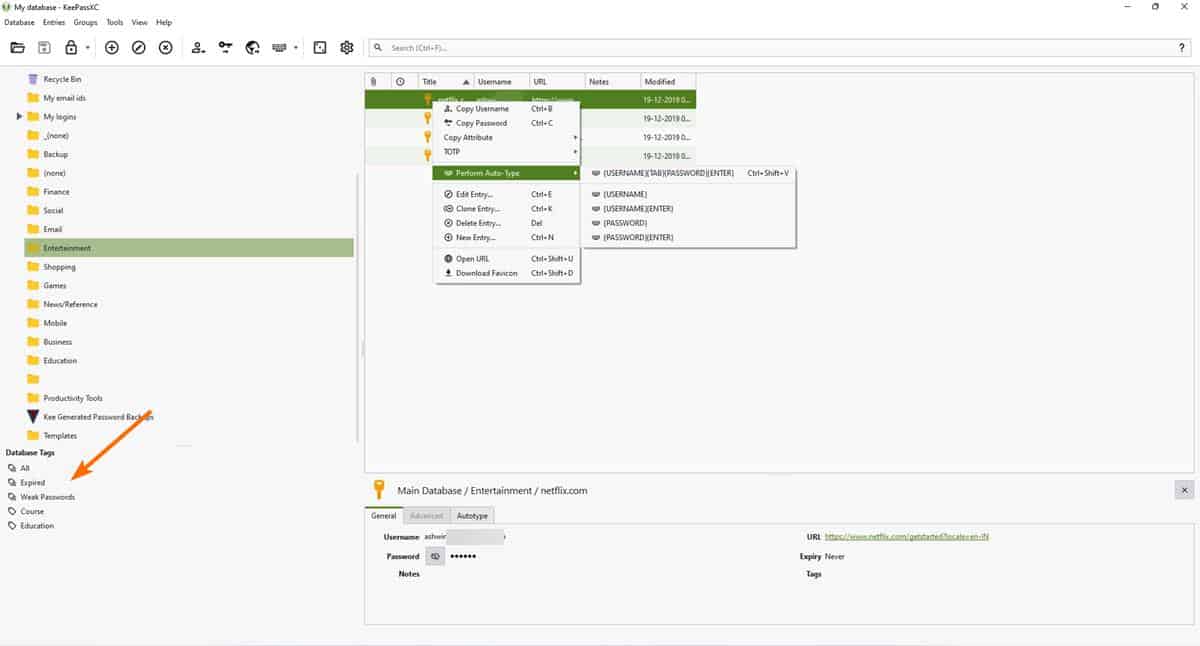The width and height of the screenshot is (1200, 646).
Task: Open an existing database file
Action: [x=18, y=47]
